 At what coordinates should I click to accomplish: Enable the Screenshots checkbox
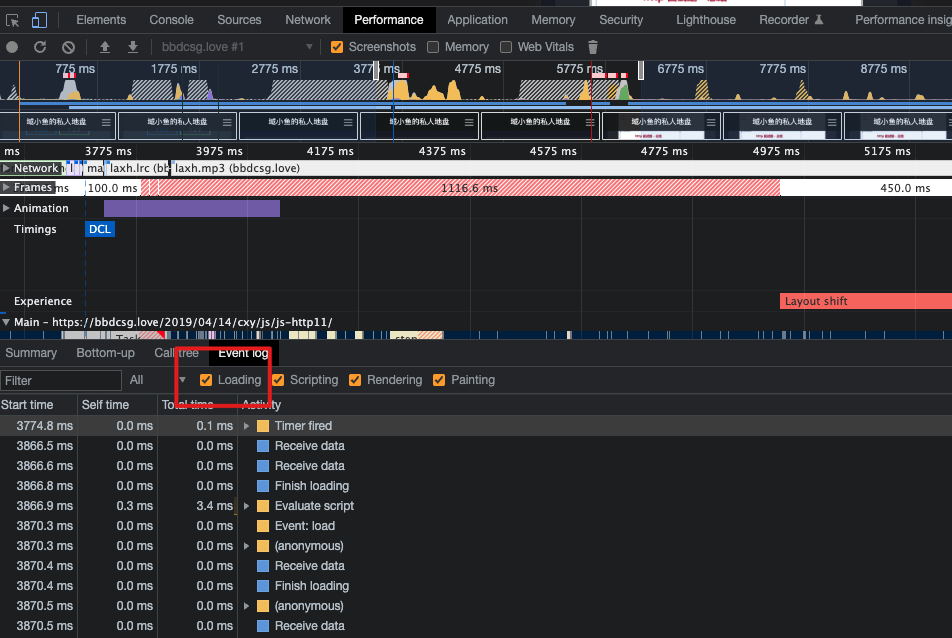(337, 47)
